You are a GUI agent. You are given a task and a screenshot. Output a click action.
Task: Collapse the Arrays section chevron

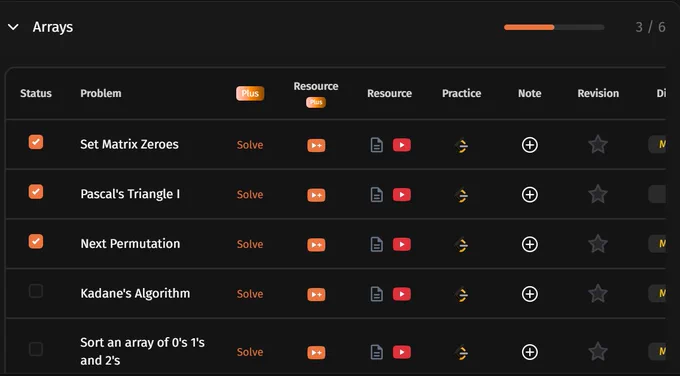pyautogui.click(x=13, y=27)
